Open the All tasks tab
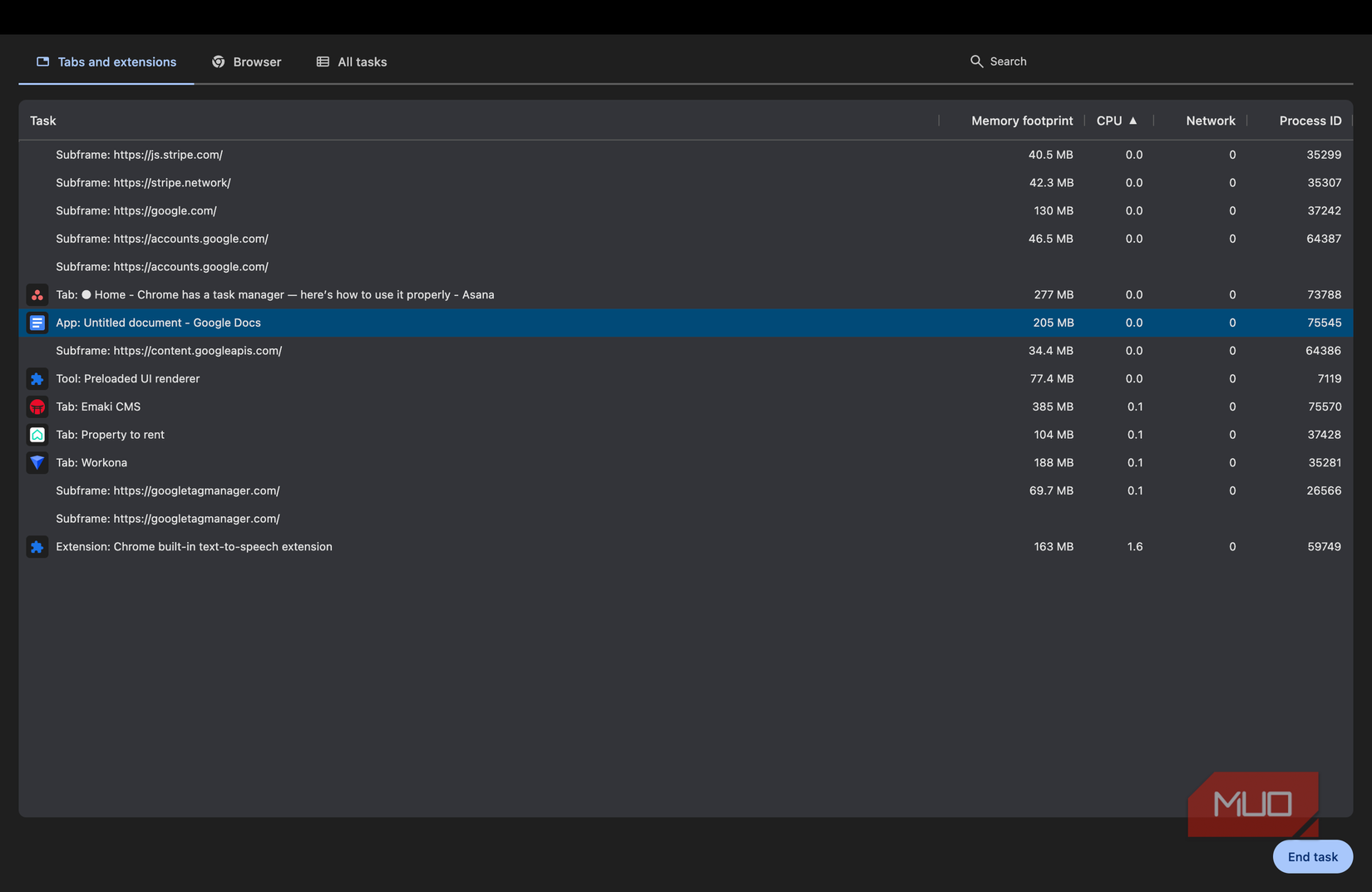This screenshot has width=1372, height=892. pyautogui.click(x=352, y=61)
